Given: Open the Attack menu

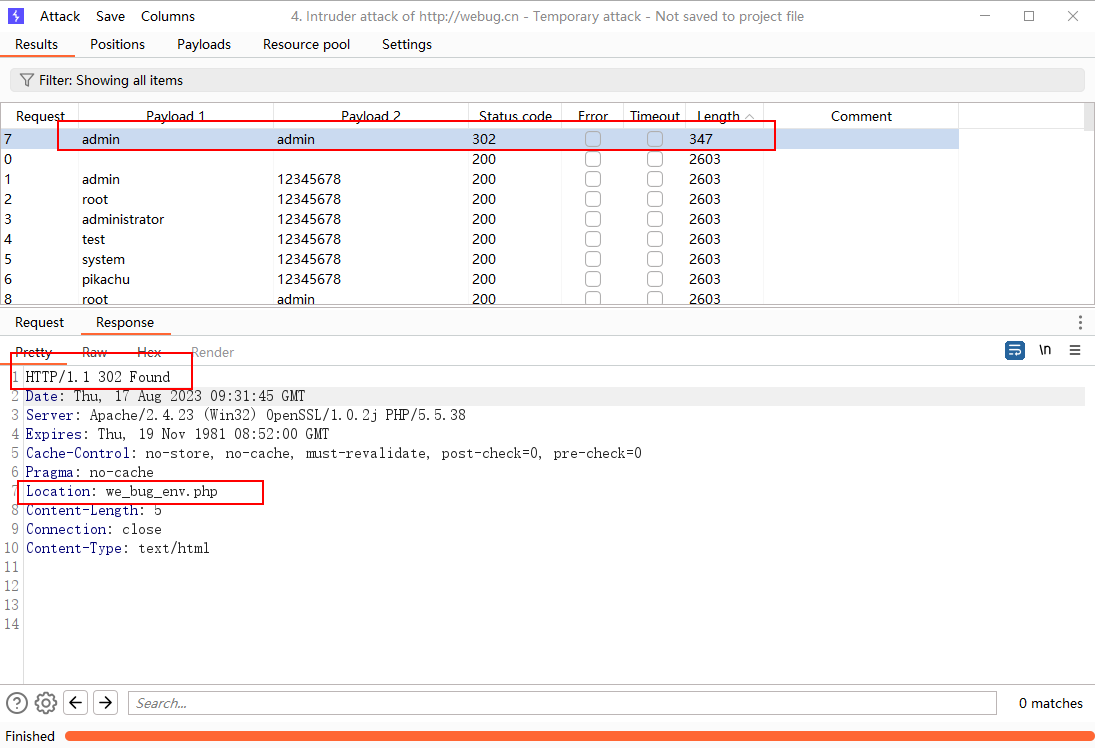Looking at the screenshot, I should pos(60,16).
